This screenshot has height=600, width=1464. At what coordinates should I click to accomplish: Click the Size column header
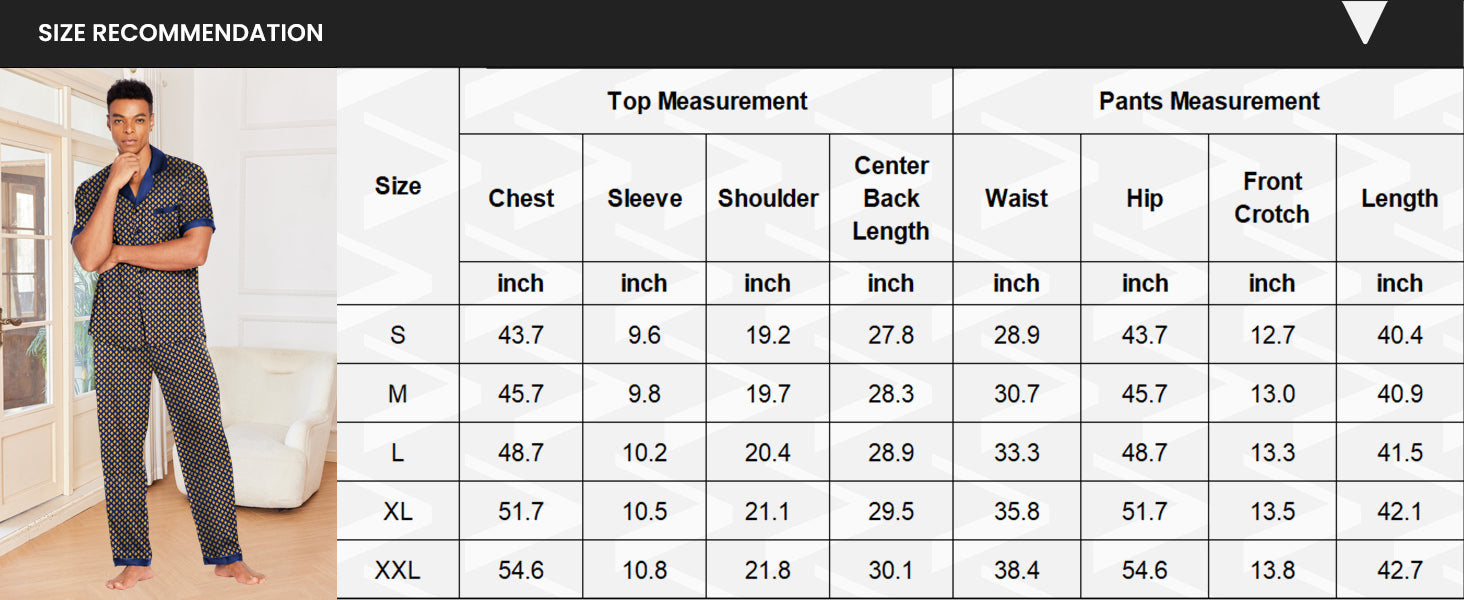pos(398,186)
